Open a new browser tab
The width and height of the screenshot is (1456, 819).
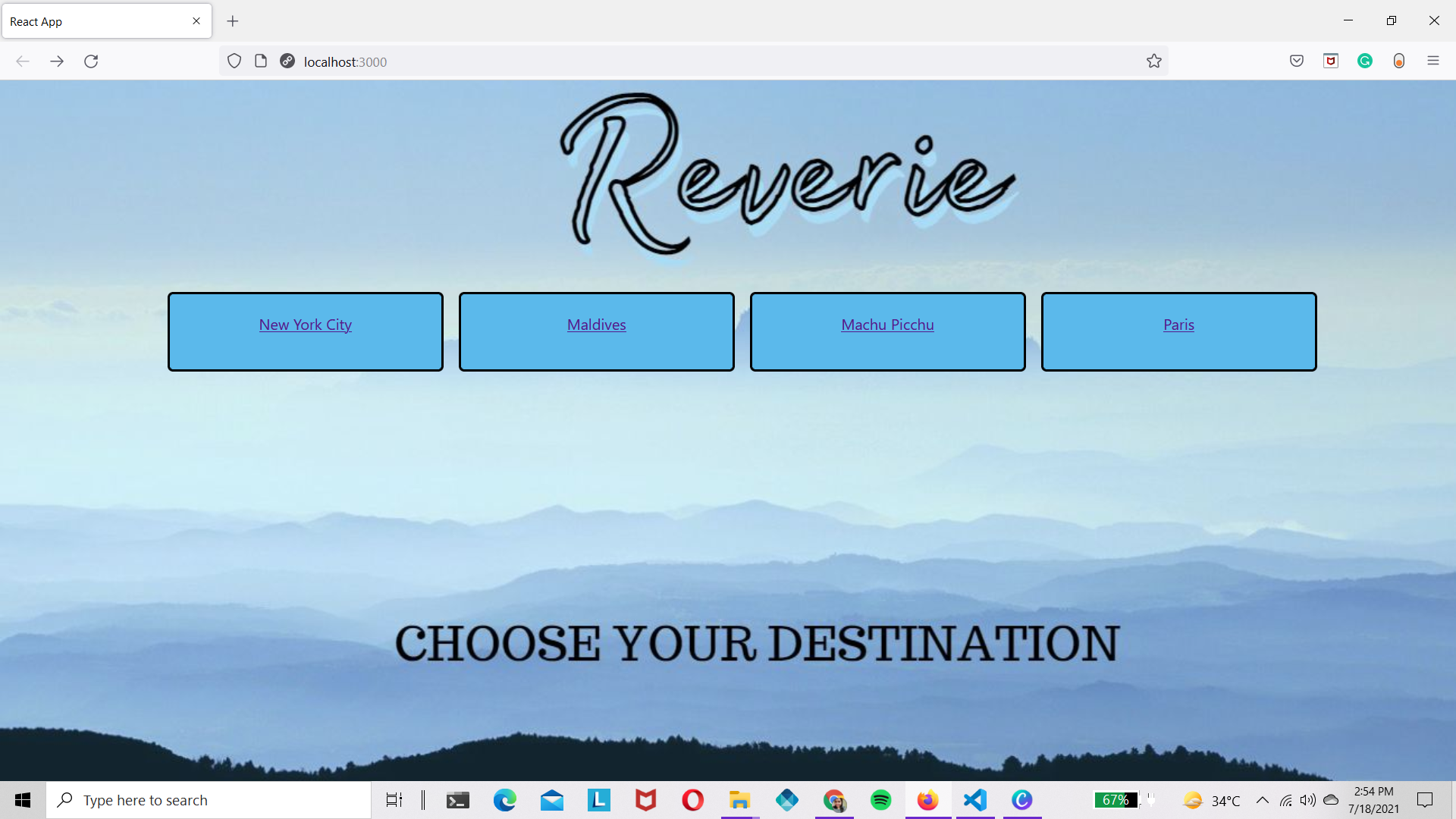tap(233, 21)
